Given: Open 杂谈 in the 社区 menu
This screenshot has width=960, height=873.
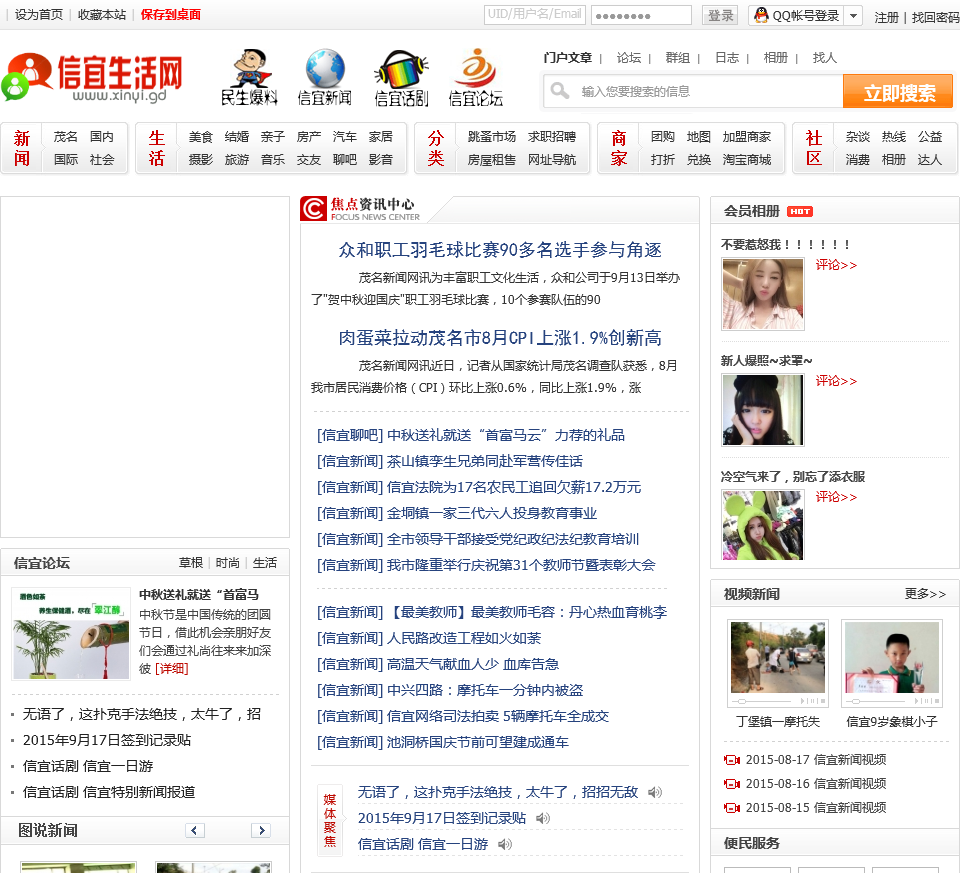Looking at the screenshot, I should [x=857, y=137].
